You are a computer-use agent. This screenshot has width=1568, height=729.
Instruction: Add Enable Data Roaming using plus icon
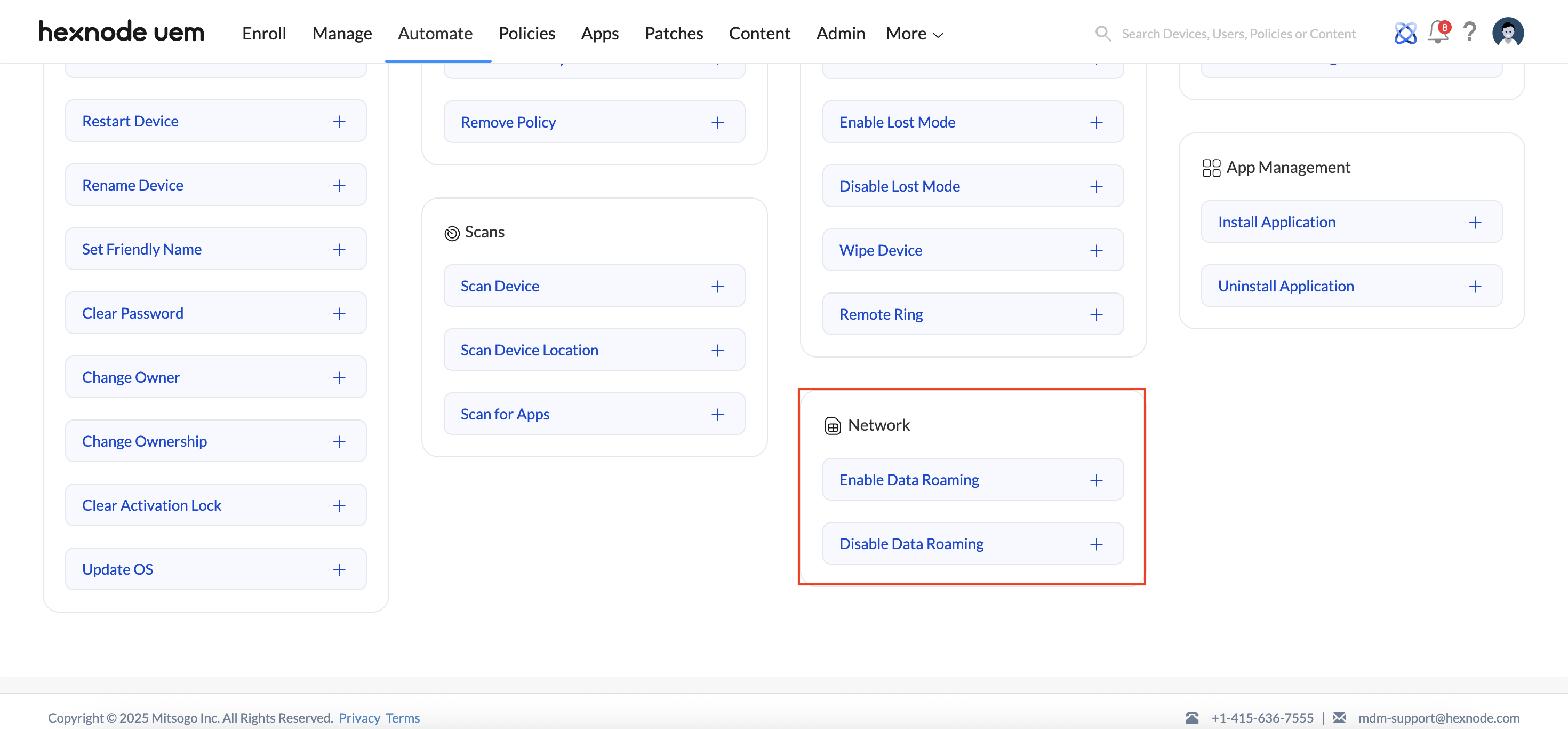(x=1095, y=480)
